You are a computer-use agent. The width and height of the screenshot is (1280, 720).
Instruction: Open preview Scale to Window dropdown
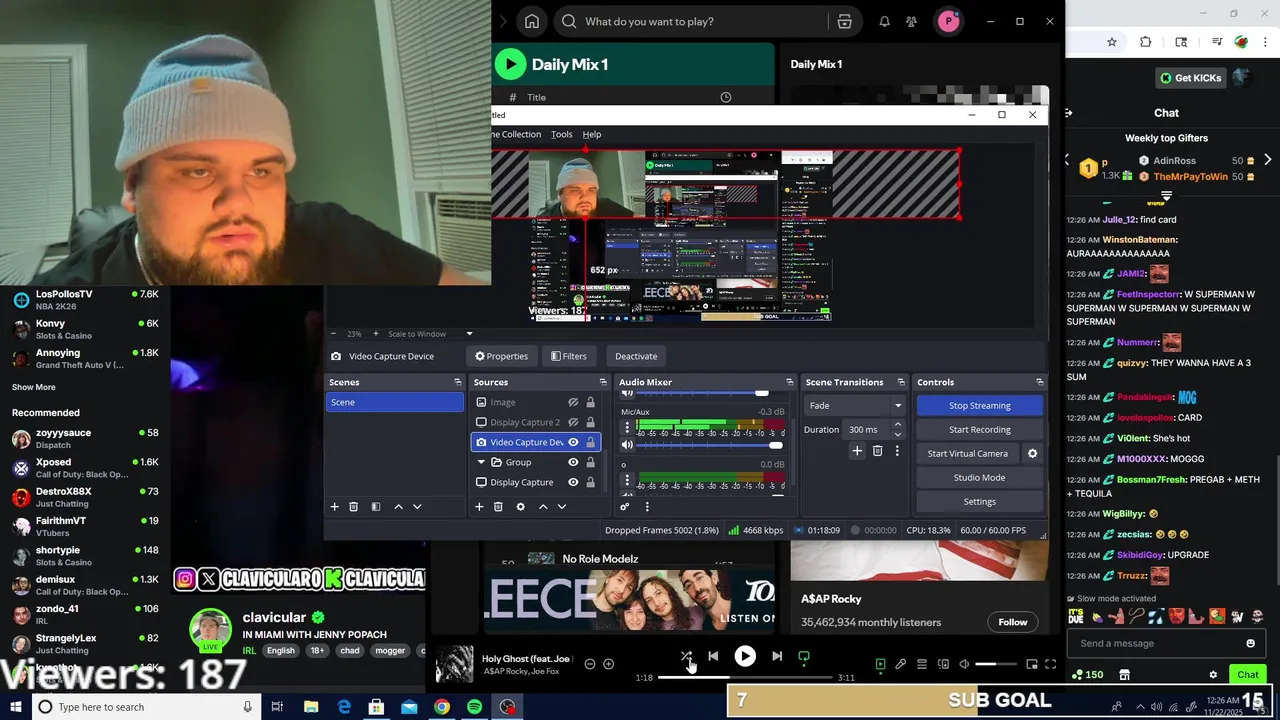point(469,334)
